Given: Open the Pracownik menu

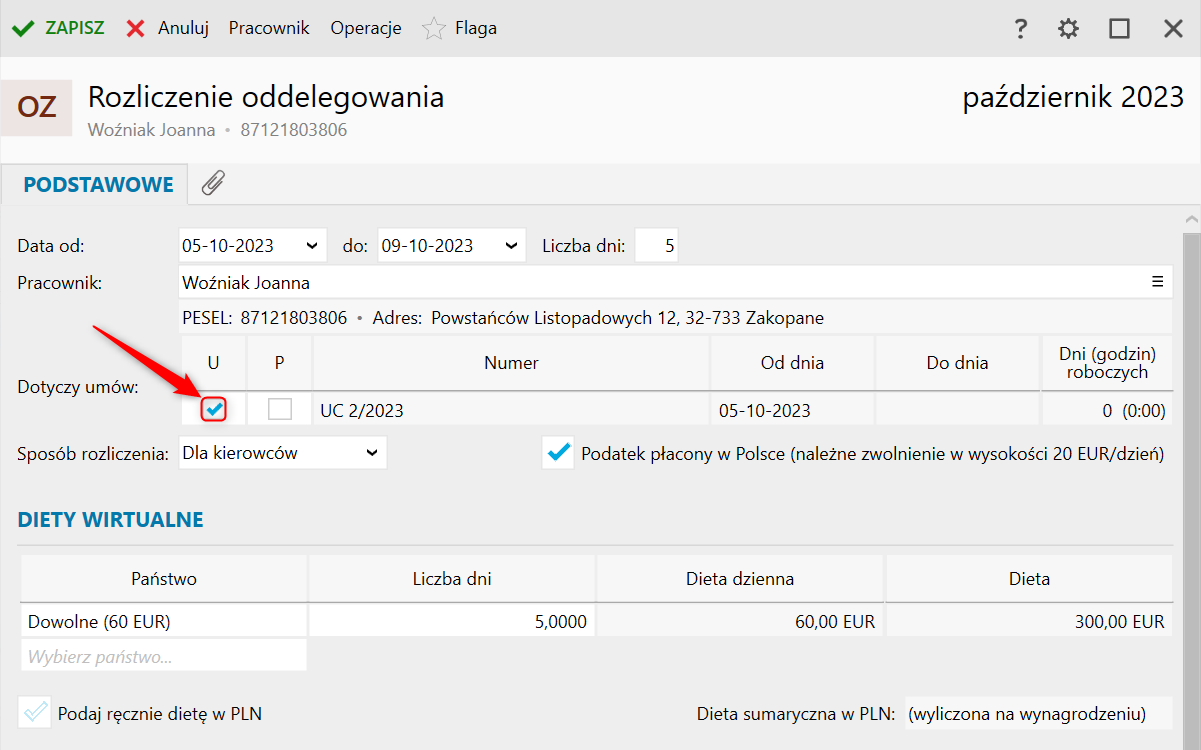Looking at the screenshot, I should click(x=269, y=28).
